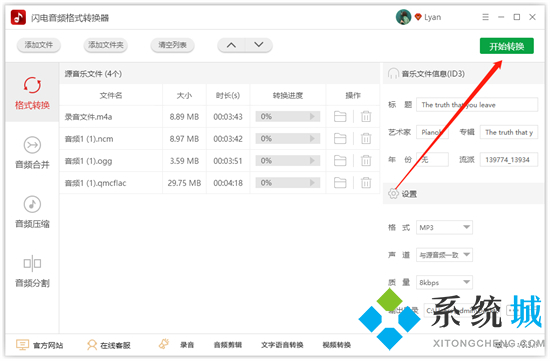This screenshot has height=361, width=550.
Task: Move selected file up with up arrow
Action: [231, 45]
